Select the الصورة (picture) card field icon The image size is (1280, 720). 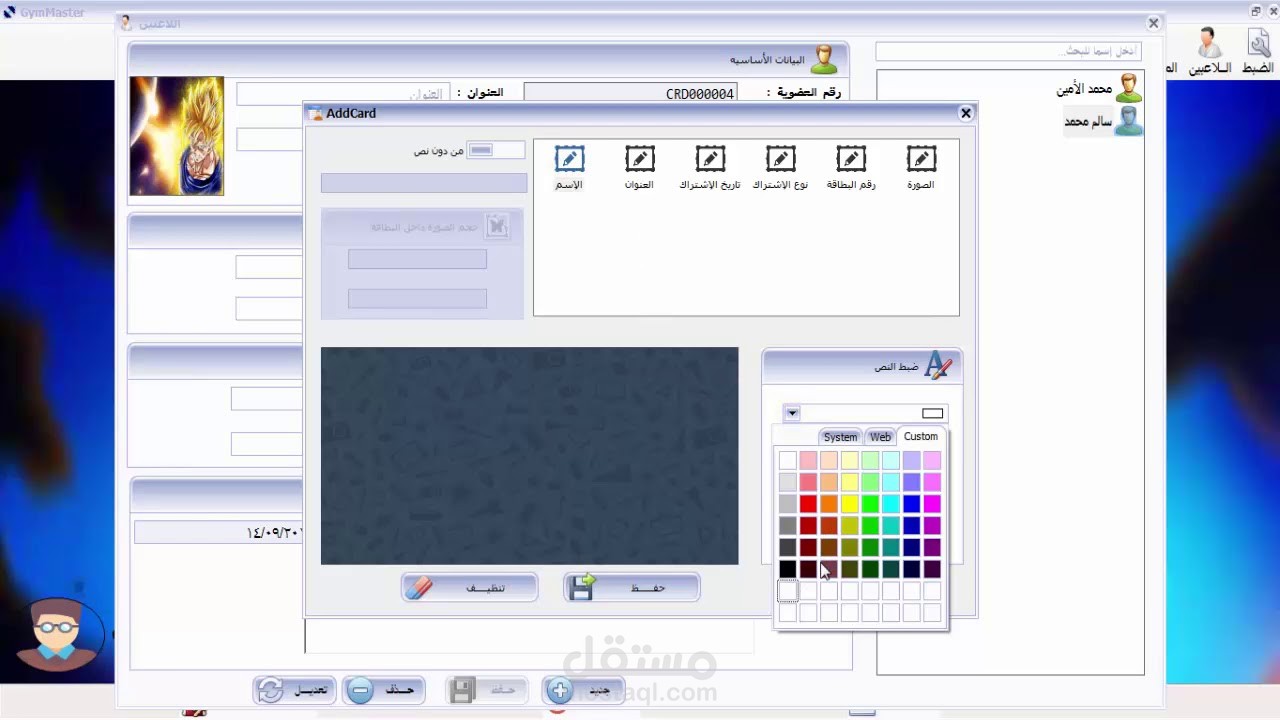[921, 159]
